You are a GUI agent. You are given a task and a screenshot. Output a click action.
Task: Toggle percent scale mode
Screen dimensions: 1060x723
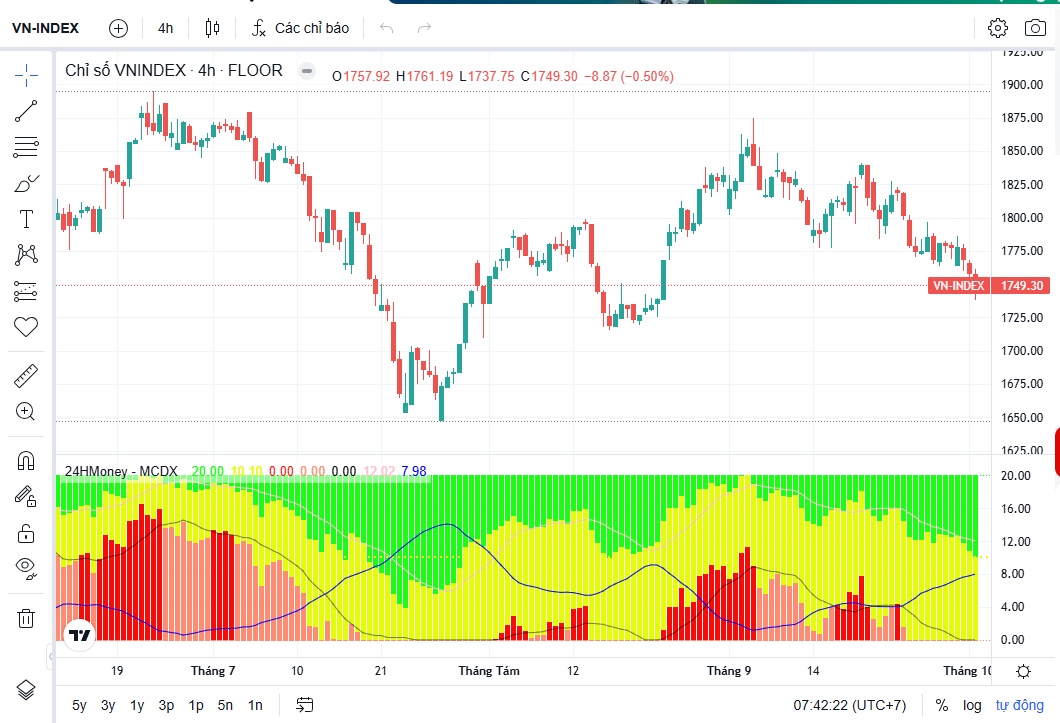point(942,705)
